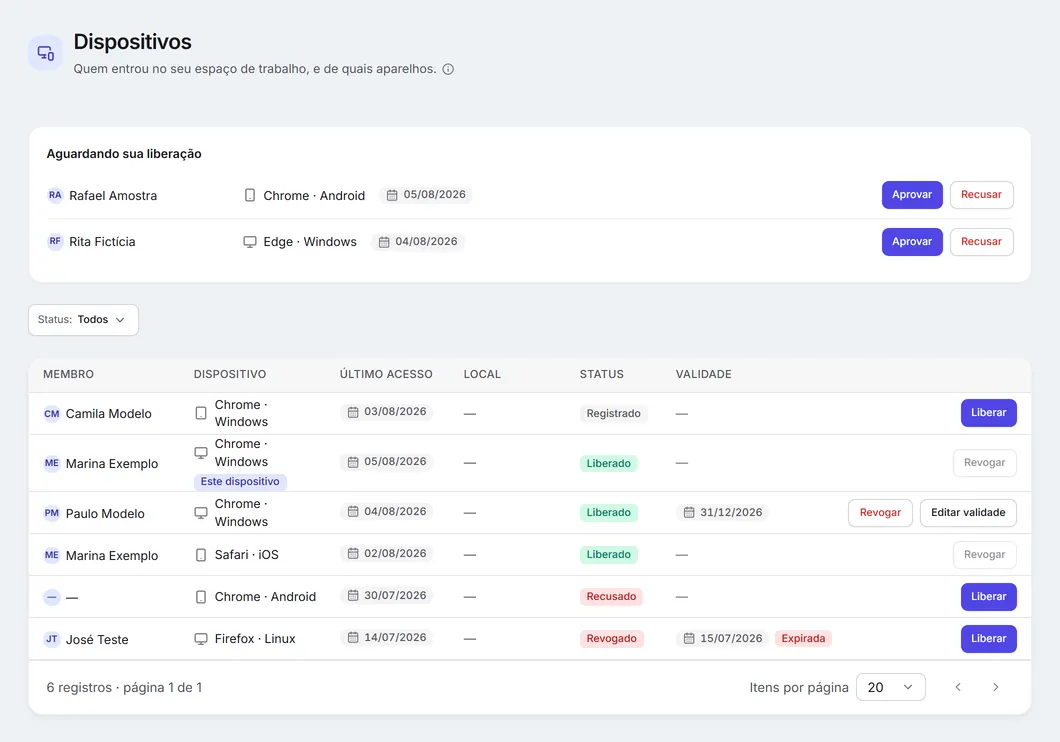Click the CM avatar for Camila Modelo
The image size is (1060, 742).
coord(51,414)
